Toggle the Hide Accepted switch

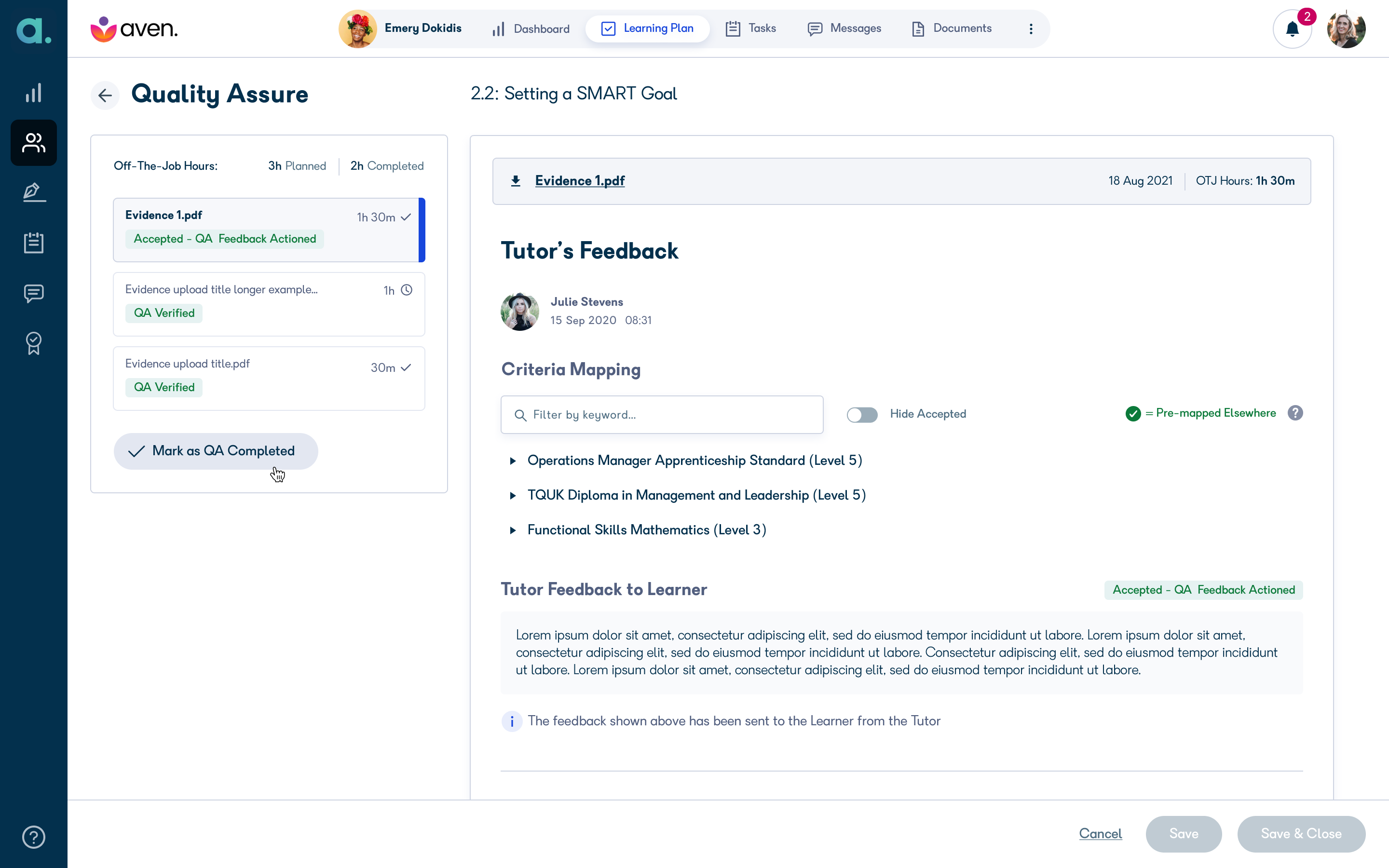[x=862, y=415]
